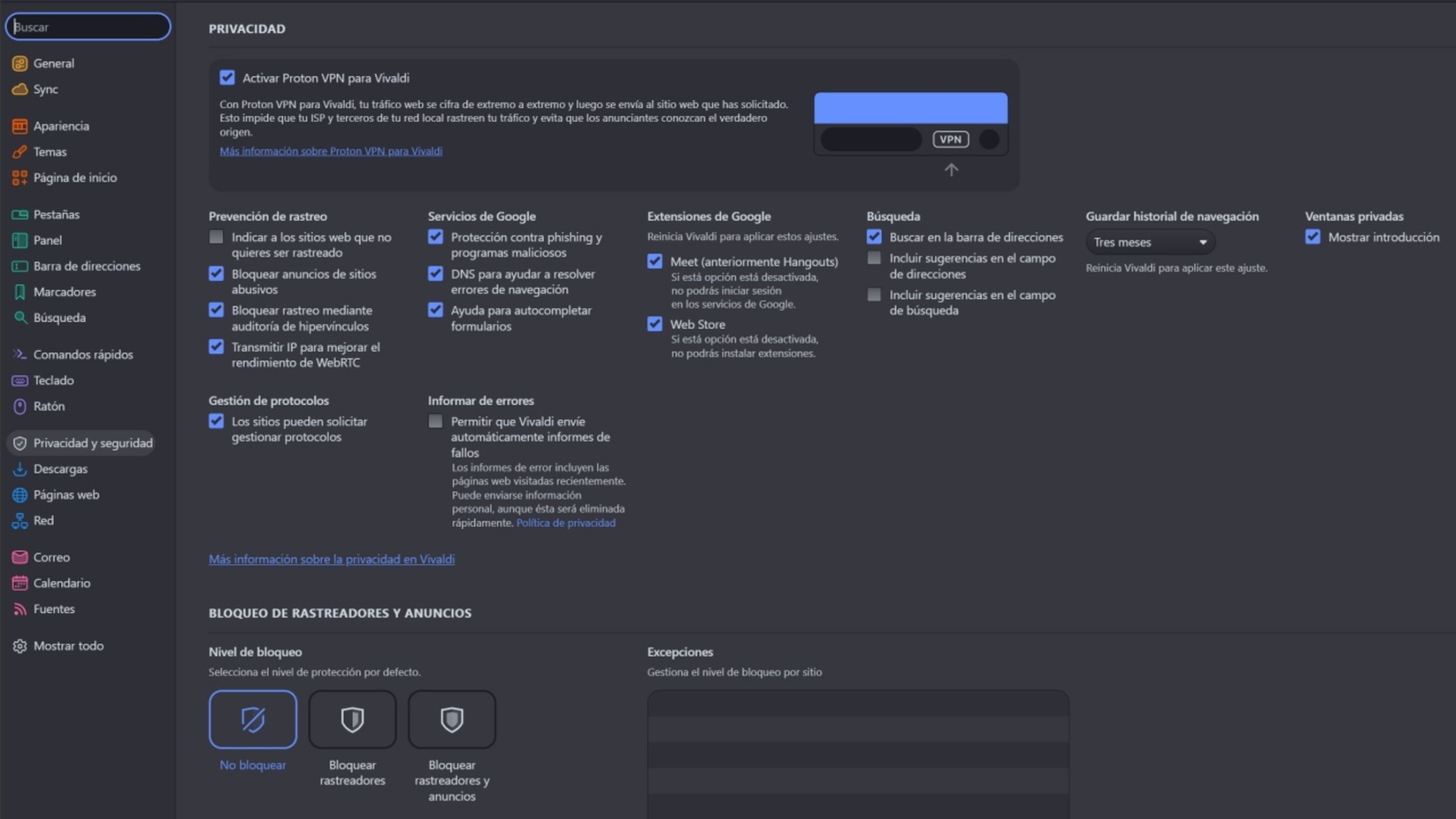Screen dimensions: 1456x819
Task: Open the Fuentes feed icon
Action: click(x=20, y=609)
